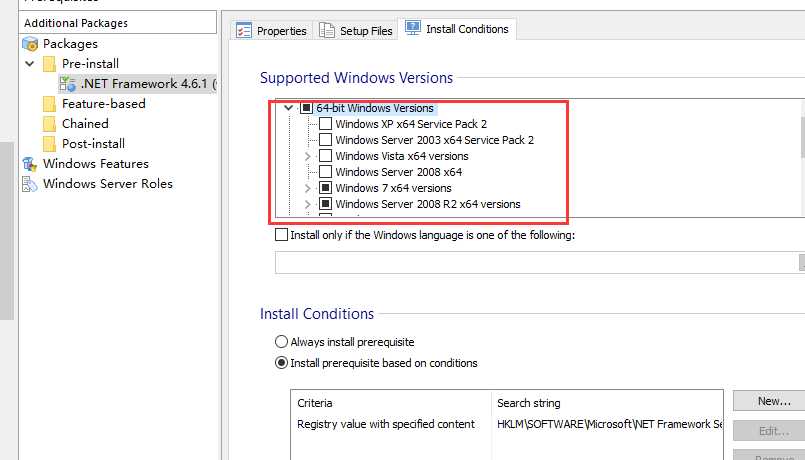The height and width of the screenshot is (460, 805).
Task: Select the Post-install folder icon
Action: tap(50, 144)
